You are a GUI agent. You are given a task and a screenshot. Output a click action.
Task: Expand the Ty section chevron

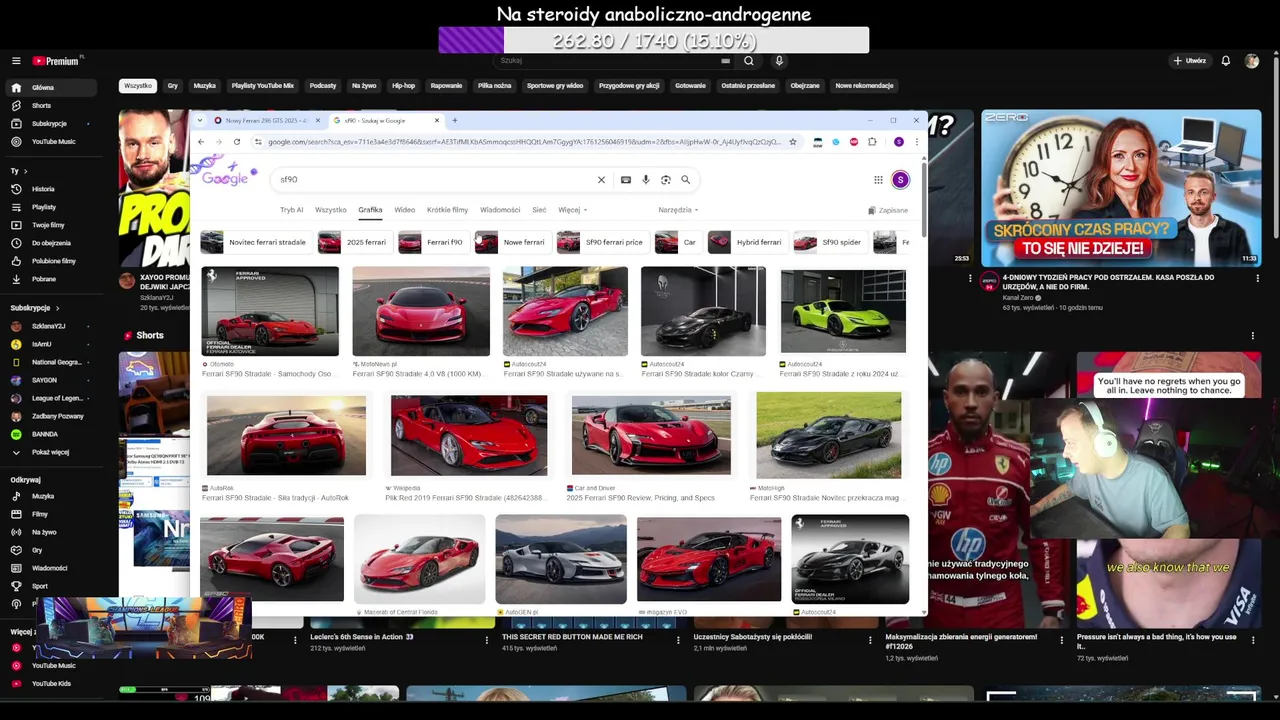click(x=25, y=171)
